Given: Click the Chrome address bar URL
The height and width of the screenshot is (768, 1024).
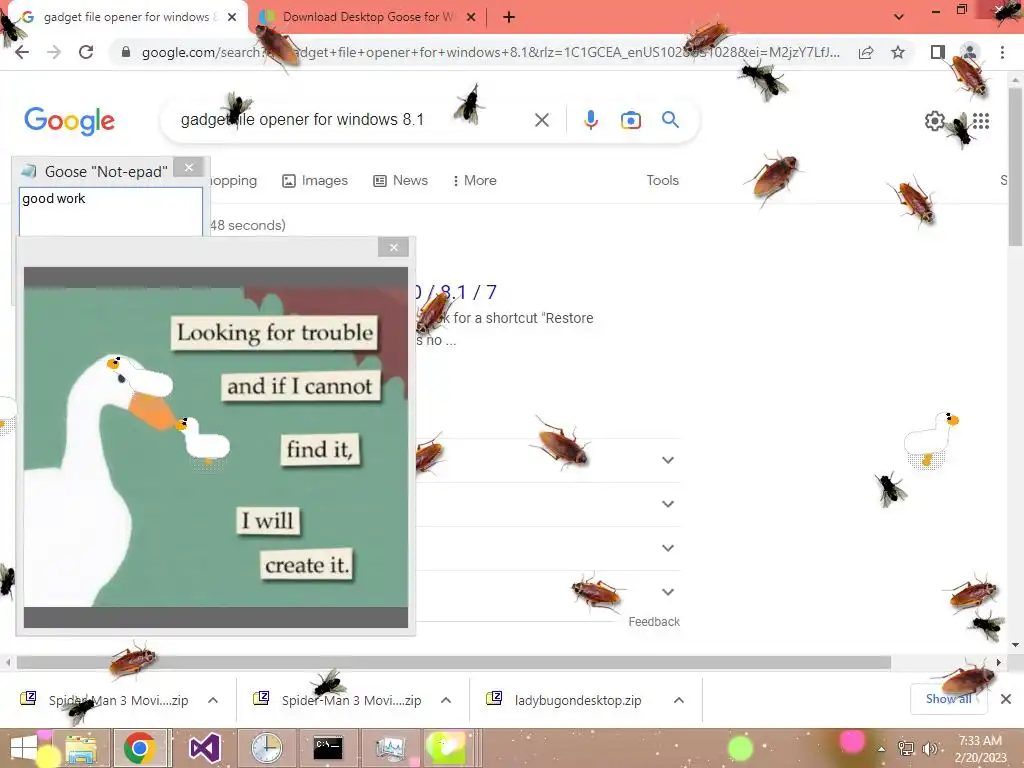Looking at the screenshot, I should [490, 52].
